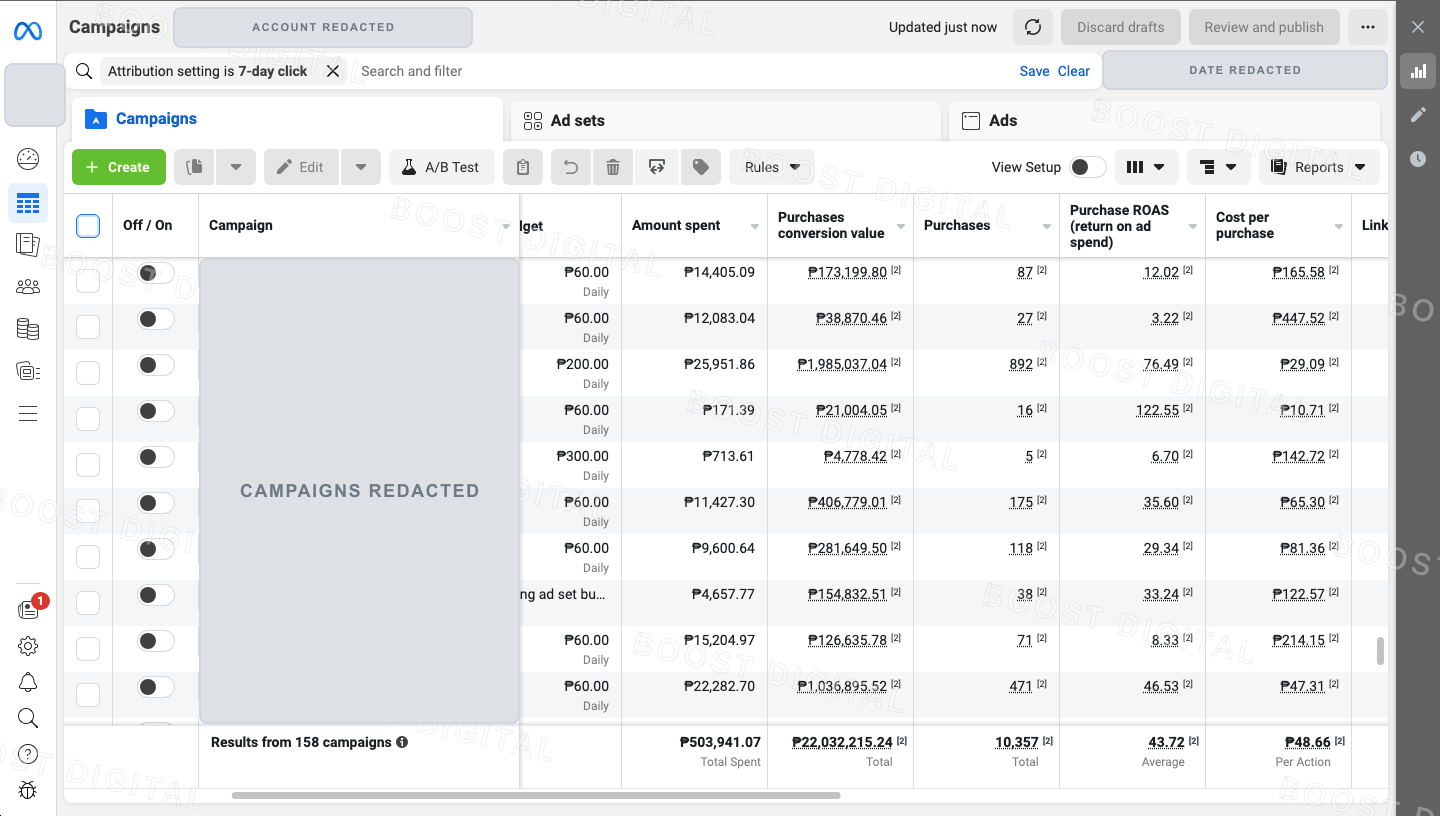Expand the Duplicate dropdown arrow
This screenshot has height=816, width=1440.
coord(236,167)
